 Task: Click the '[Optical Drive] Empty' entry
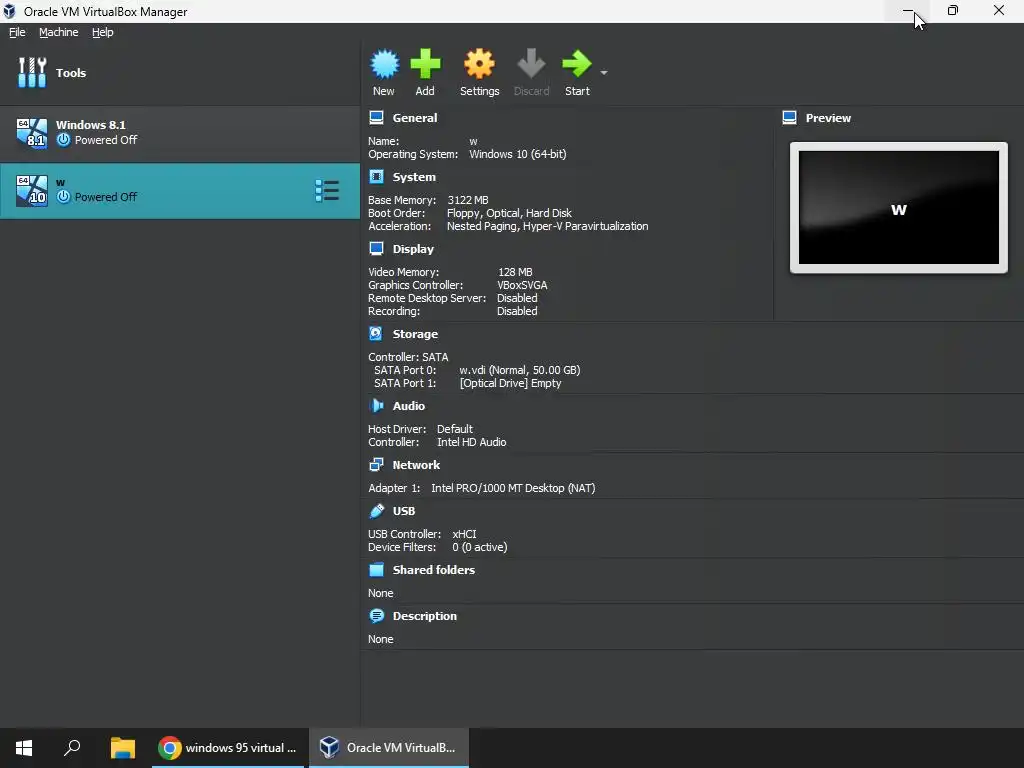[x=510, y=383]
